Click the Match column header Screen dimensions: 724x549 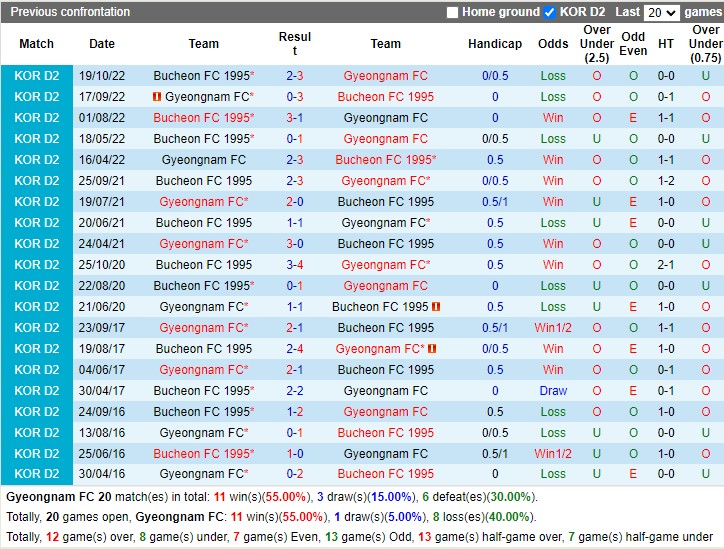tap(36, 44)
